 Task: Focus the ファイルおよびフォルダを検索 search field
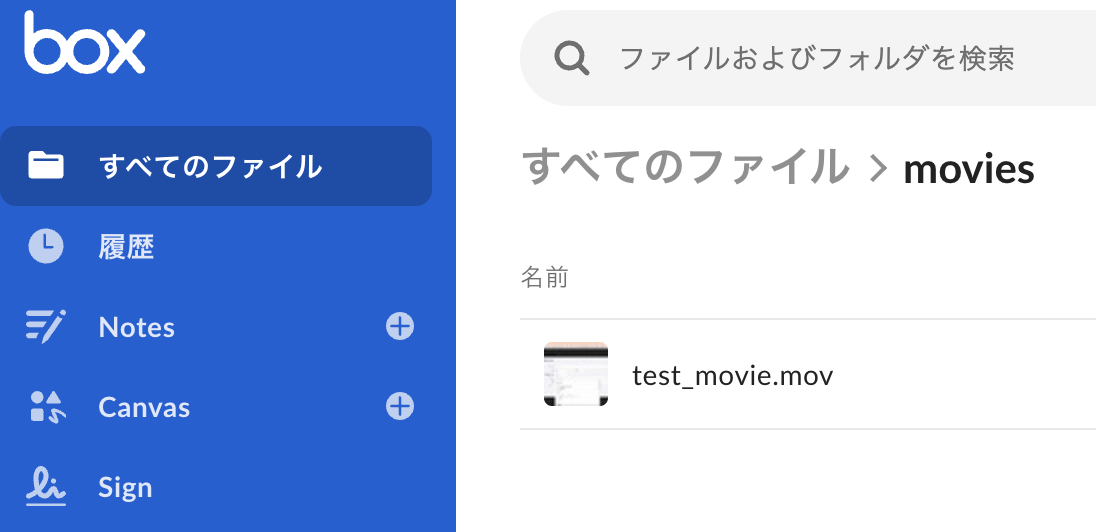808,58
